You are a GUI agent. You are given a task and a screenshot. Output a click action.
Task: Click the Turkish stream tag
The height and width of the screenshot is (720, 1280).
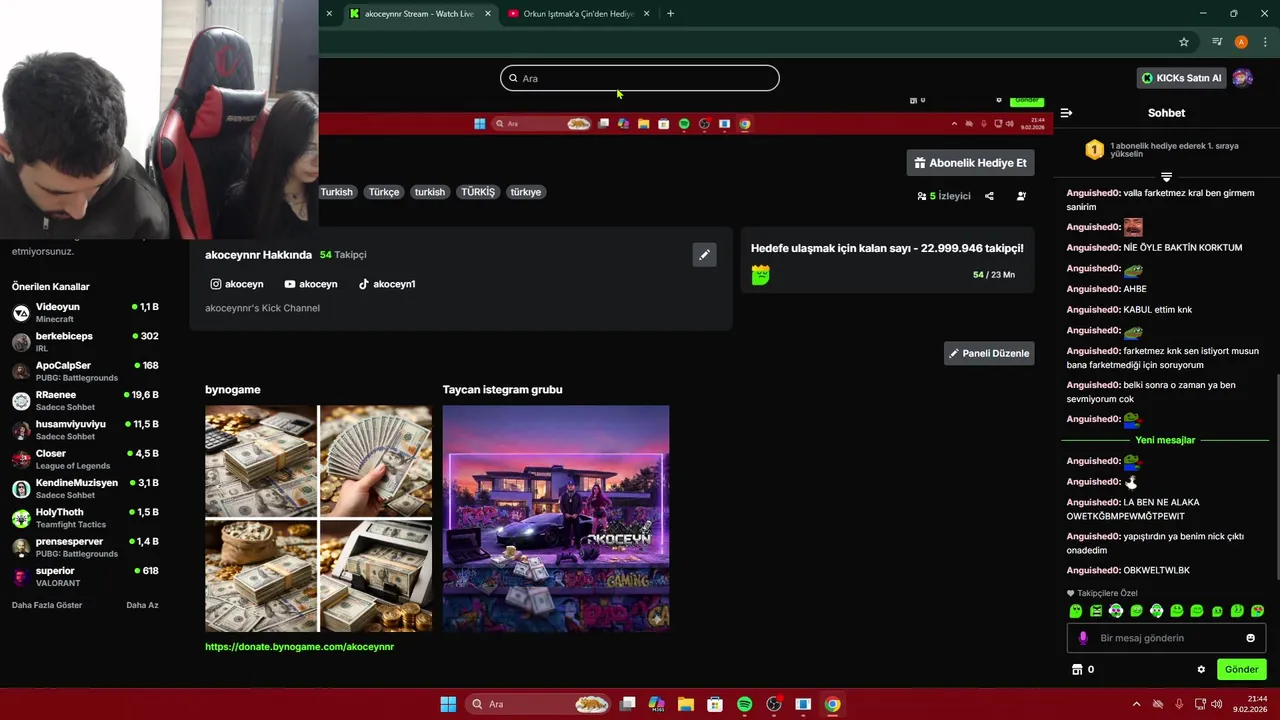tap(336, 192)
